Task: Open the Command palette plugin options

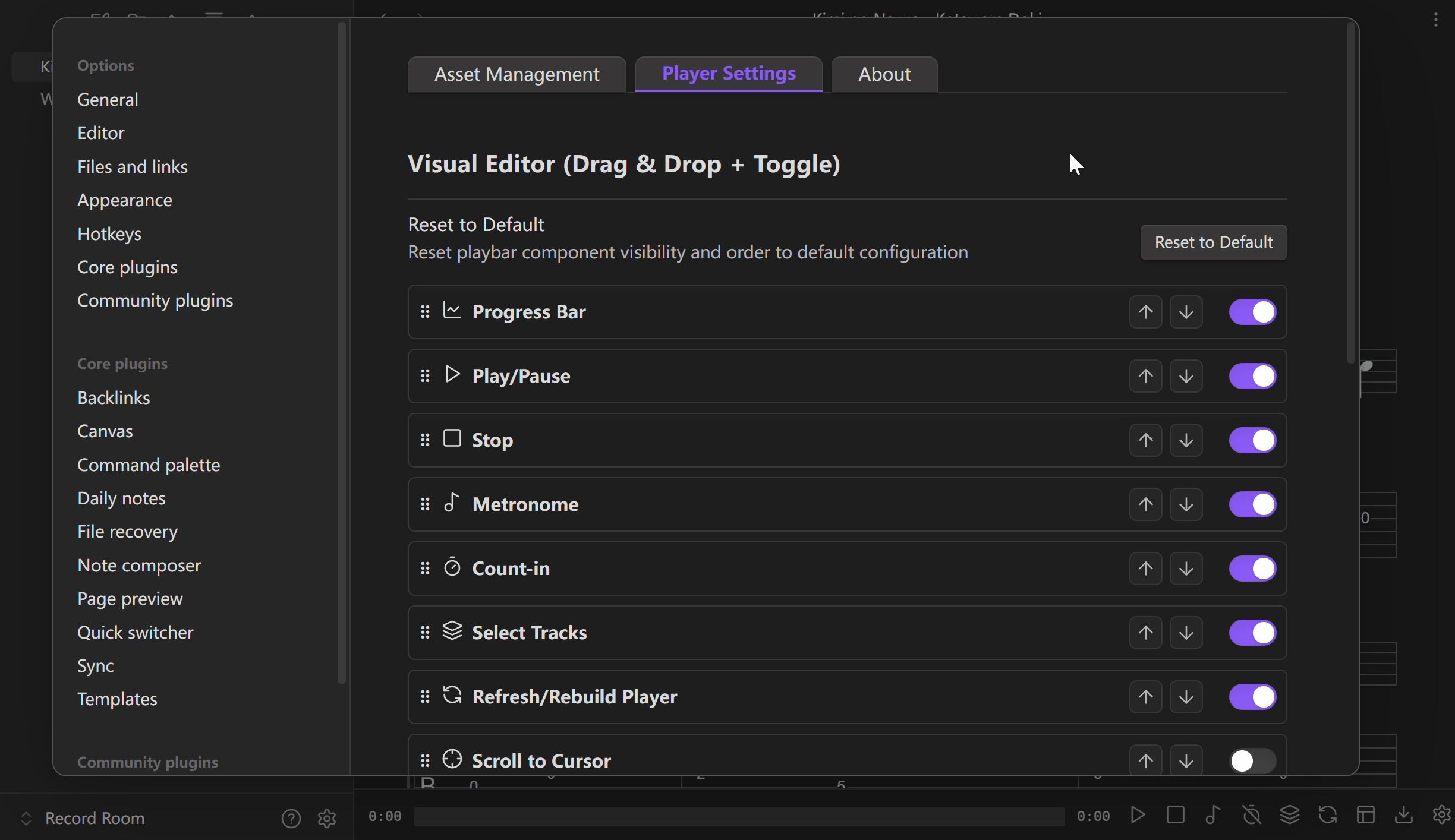Action: (x=149, y=465)
